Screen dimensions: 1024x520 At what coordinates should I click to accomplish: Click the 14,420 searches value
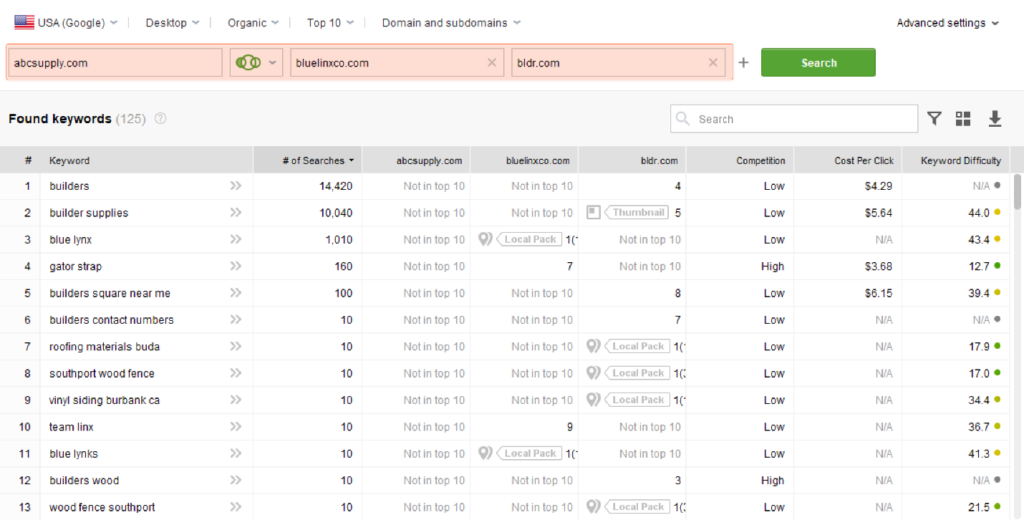(336, 186)
